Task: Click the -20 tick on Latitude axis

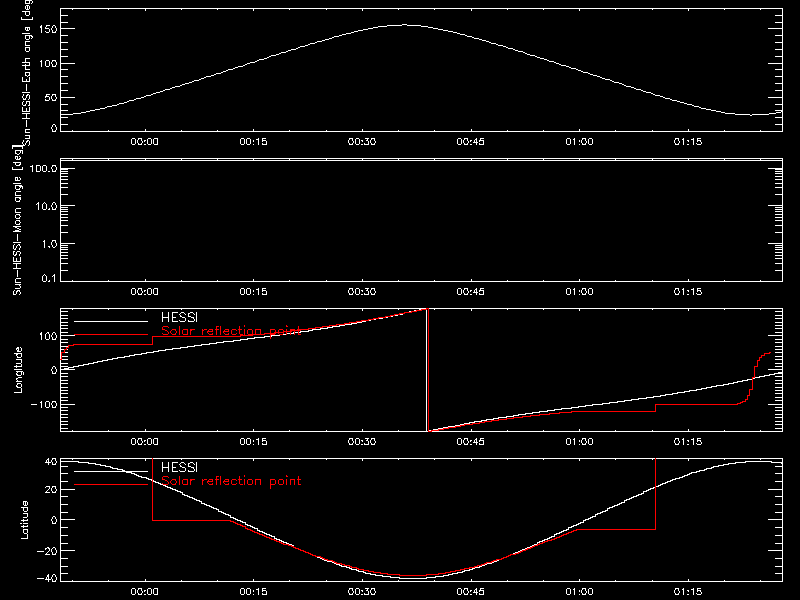Action: 47,551
